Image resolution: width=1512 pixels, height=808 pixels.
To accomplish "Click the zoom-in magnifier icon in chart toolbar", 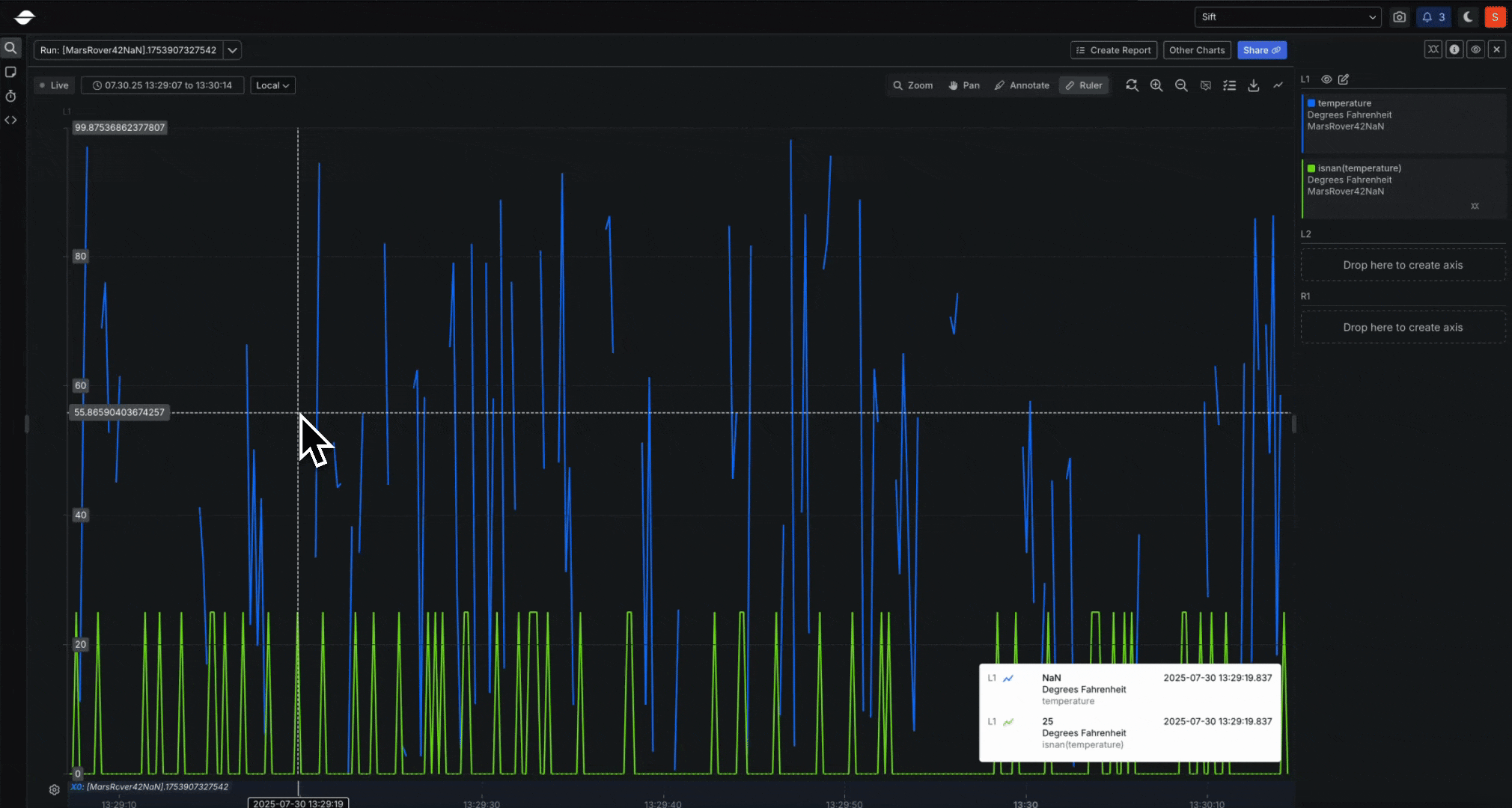I will 1156,85.
